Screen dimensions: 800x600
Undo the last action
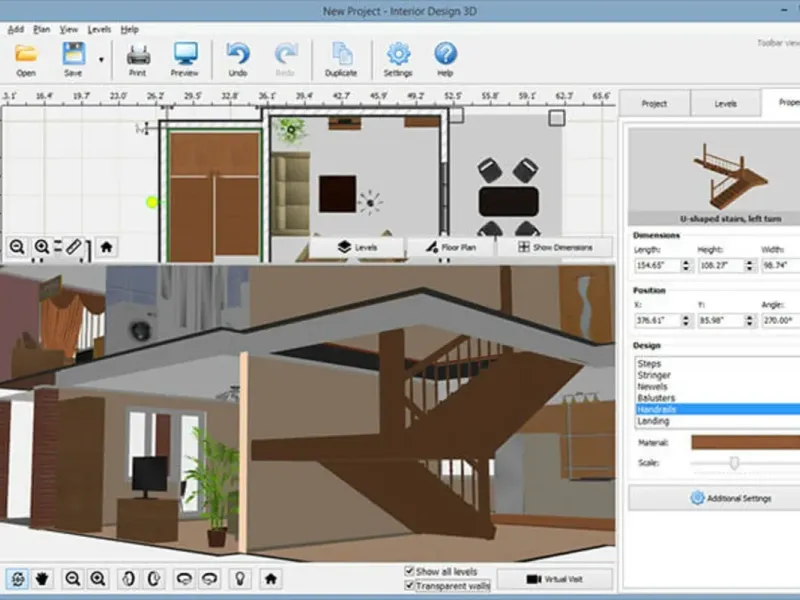tap(237, 58)
